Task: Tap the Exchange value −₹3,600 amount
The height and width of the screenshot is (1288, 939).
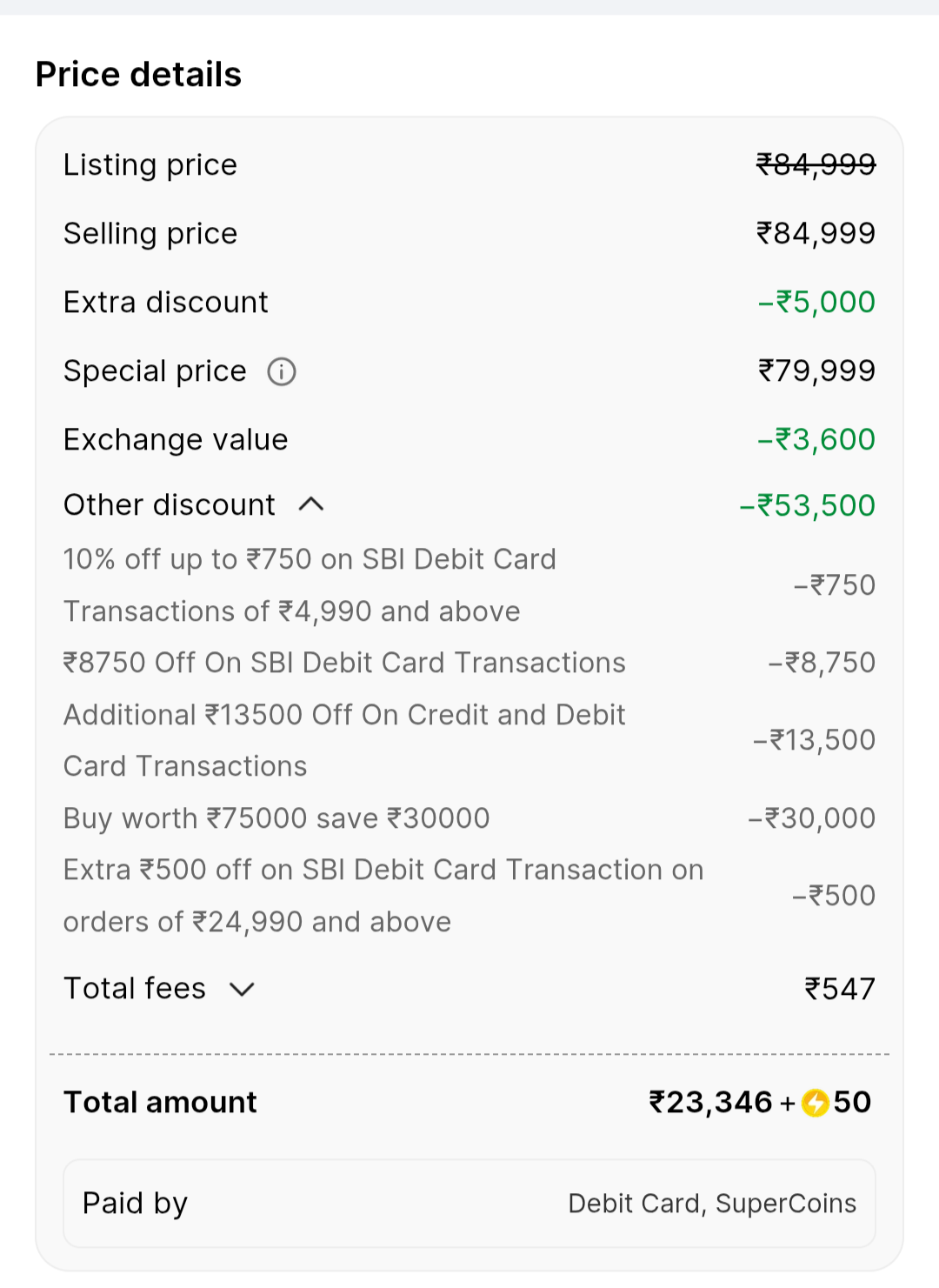Action: 816,440
